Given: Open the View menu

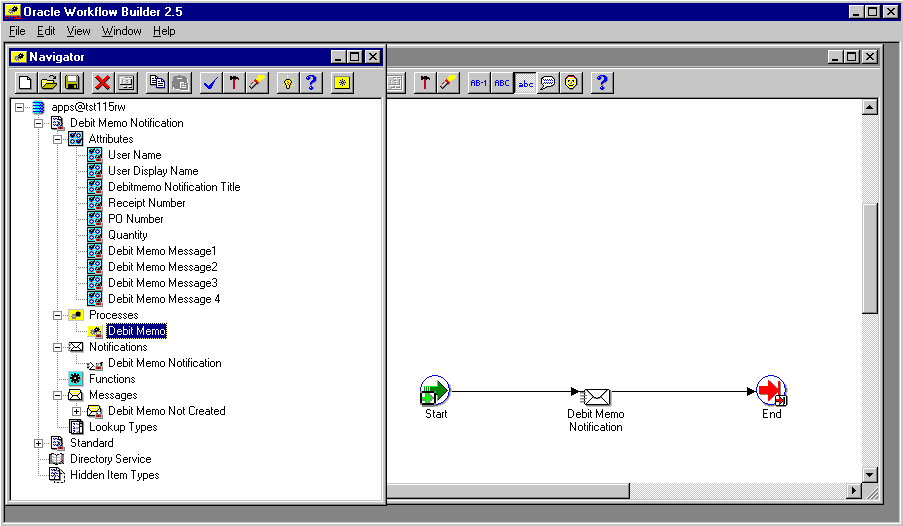Looking at the screenshot, I should point(78,31).
